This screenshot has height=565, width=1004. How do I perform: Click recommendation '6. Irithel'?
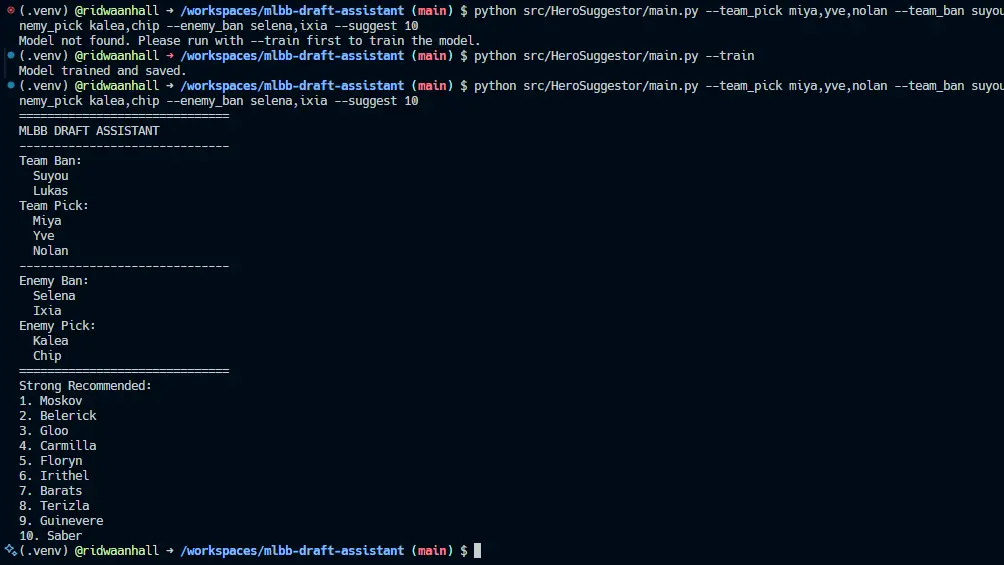click(54, 475)
